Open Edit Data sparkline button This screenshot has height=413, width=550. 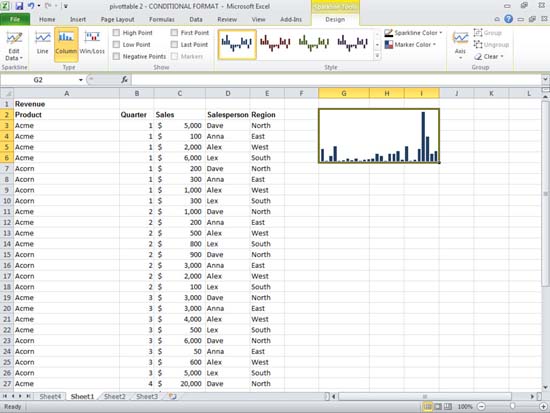pos(14,46)
